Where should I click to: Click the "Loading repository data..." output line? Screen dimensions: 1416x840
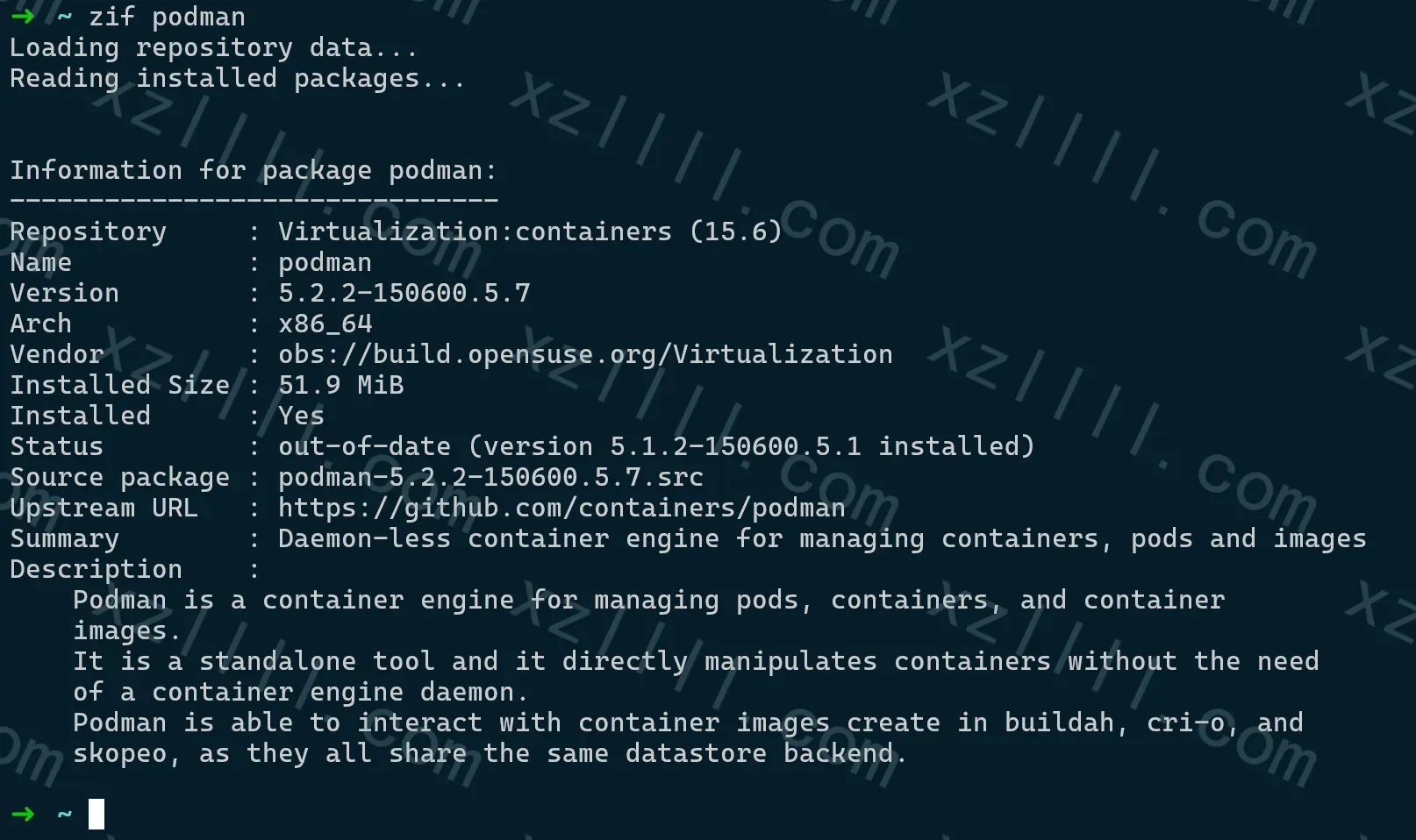[x=213, y=48]
